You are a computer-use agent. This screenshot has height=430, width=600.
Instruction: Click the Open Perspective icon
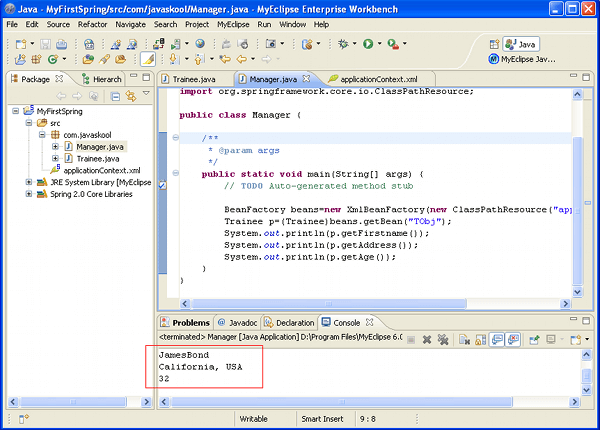click(494, 44)
